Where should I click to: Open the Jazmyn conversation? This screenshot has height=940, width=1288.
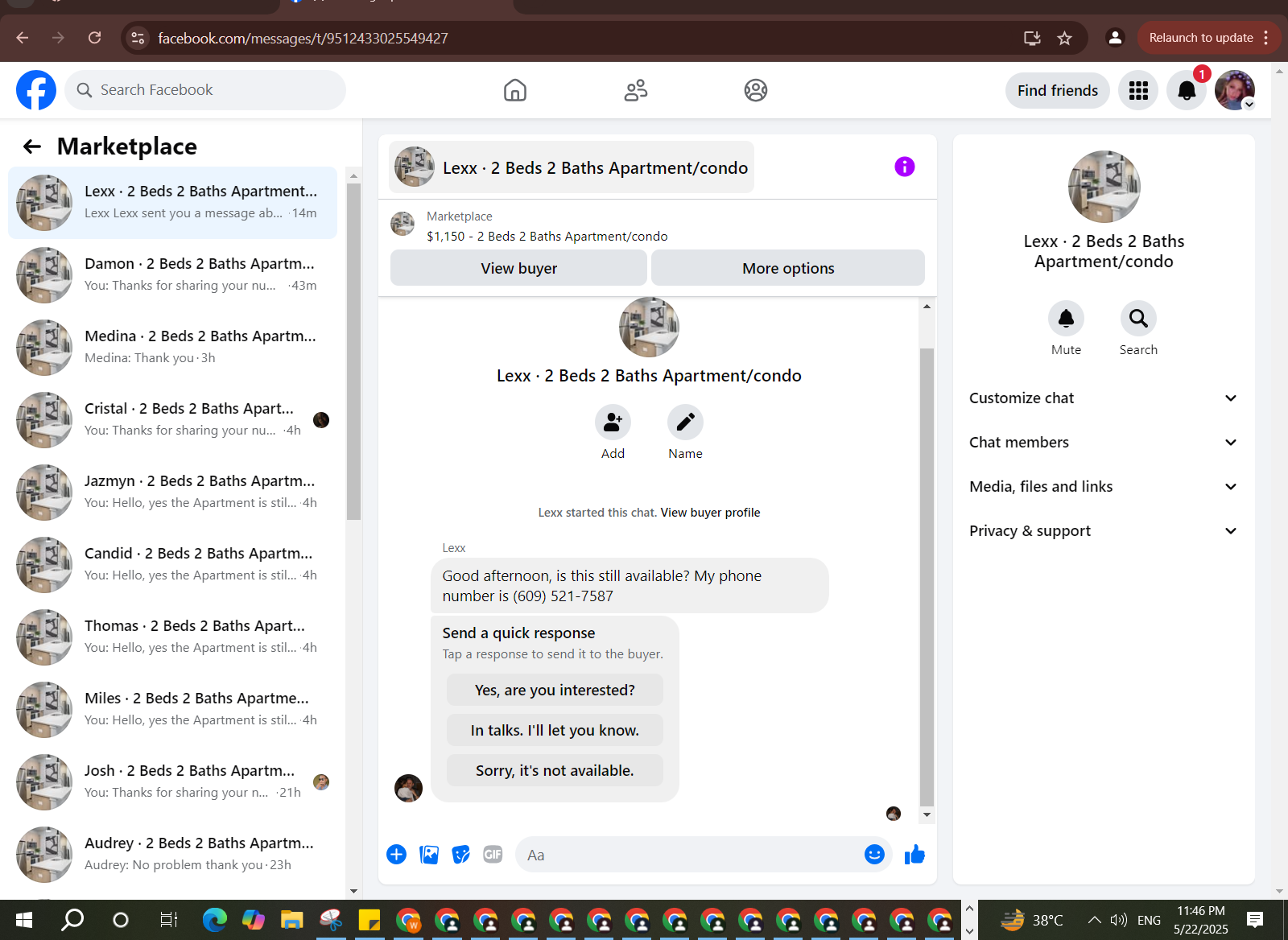tap(172, 493)
